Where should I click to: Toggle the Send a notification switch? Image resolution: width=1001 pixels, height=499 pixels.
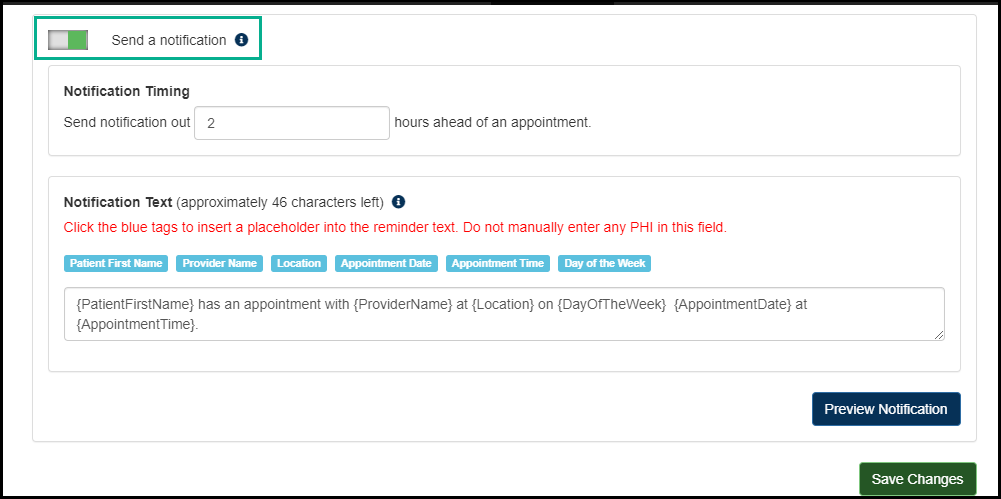[x=68, y=40]
